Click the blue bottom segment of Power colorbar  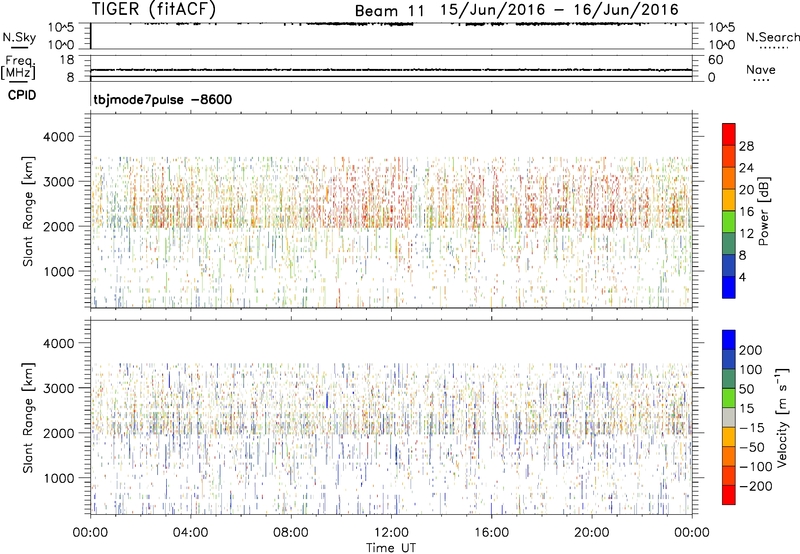click(x=729, y=287)
